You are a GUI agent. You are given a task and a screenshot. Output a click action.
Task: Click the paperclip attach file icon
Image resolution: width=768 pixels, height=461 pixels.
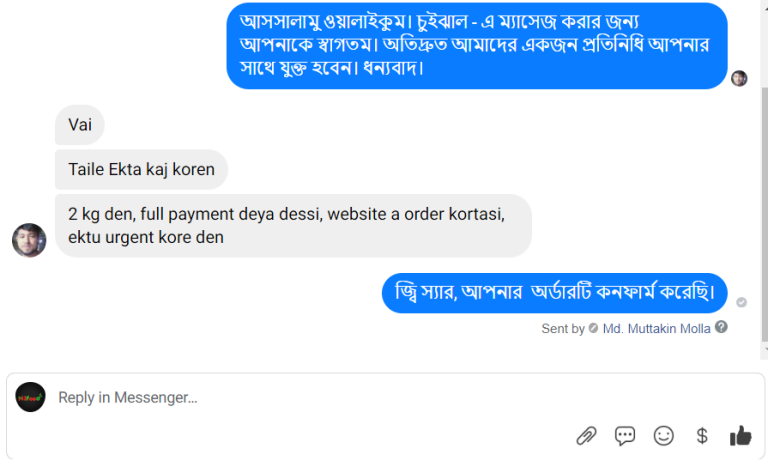tap(586, 436)
